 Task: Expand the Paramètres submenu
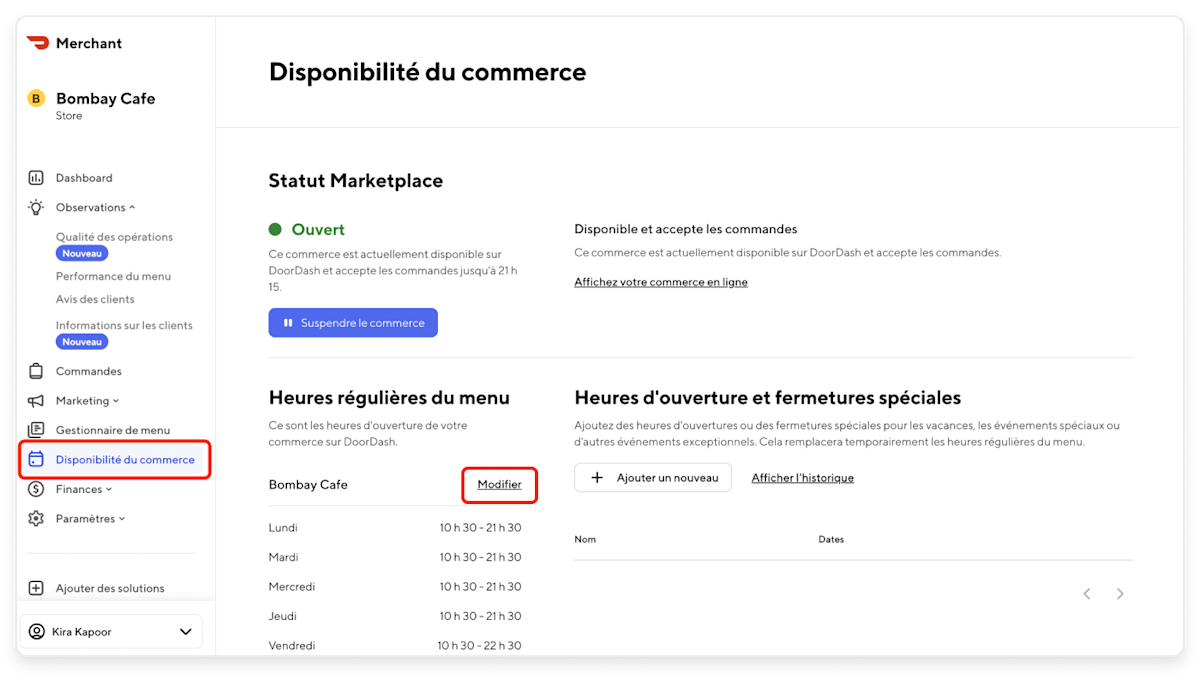pos(122,519)
